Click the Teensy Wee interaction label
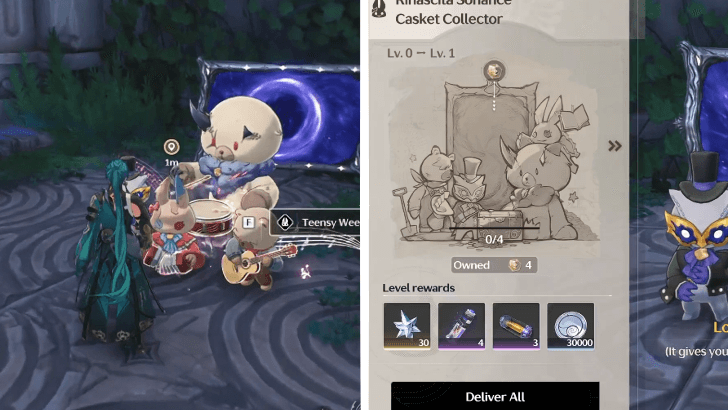Screen dimensions: 728x410 click(330, 222)
